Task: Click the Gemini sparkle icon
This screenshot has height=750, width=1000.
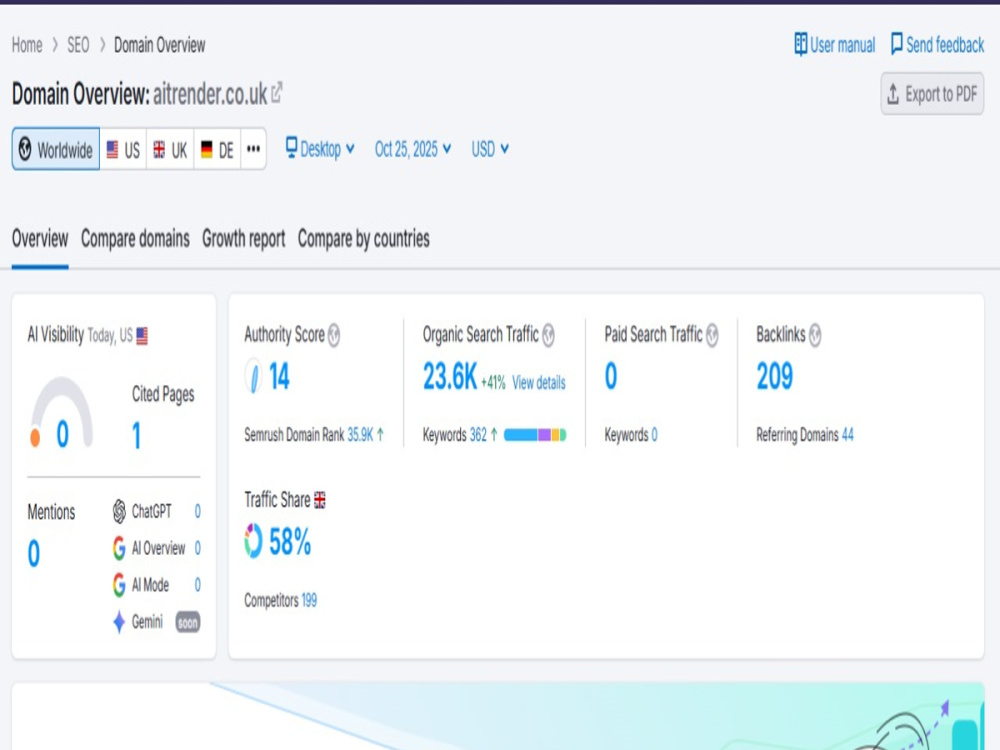Action: click(119, 622)
